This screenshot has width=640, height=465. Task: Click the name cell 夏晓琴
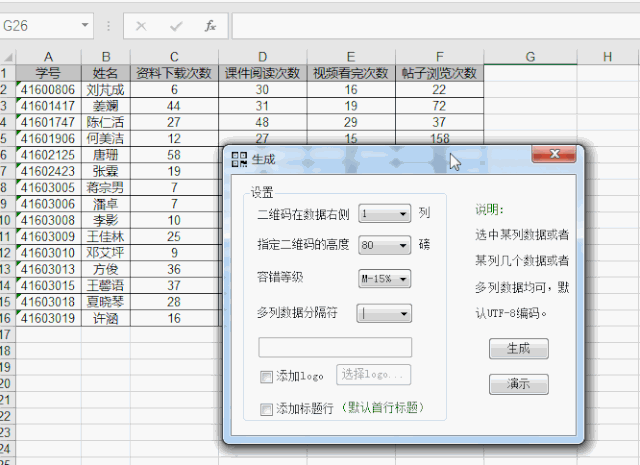106,302
